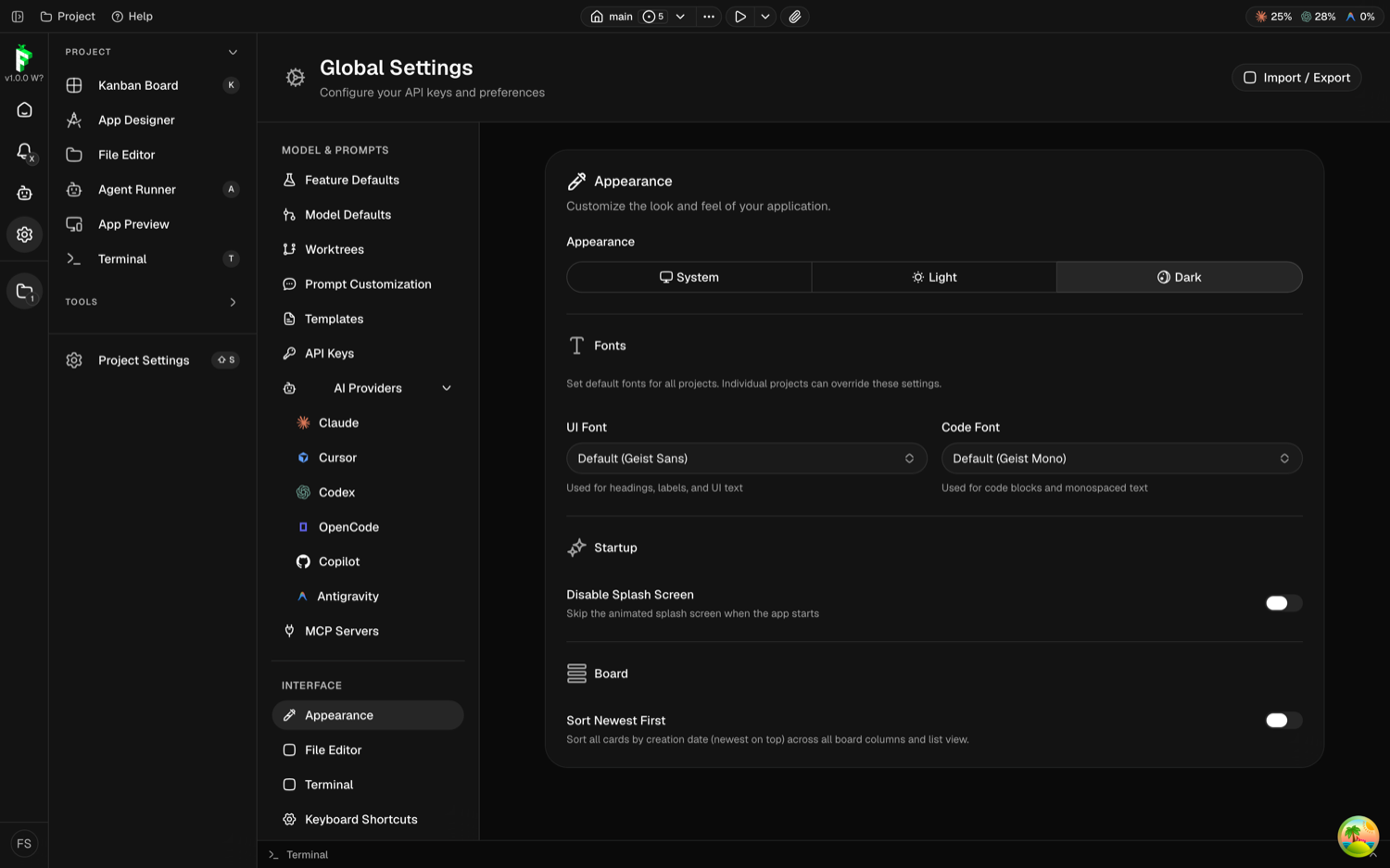Click the robot agent icon in rail
Viewport: 1390px width, 868px height.
(25, 194)
